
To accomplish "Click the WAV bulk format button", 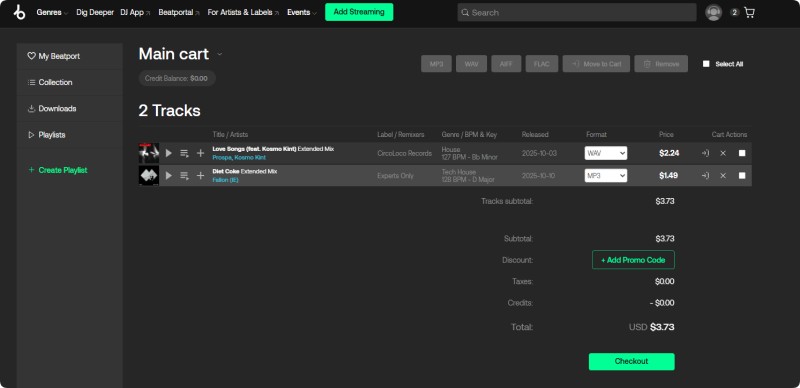I will [x=471, y=64].
